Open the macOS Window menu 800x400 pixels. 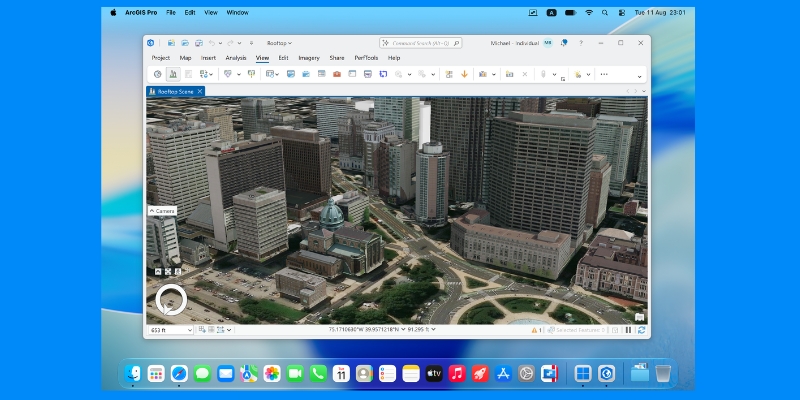(x=237, y=13)
